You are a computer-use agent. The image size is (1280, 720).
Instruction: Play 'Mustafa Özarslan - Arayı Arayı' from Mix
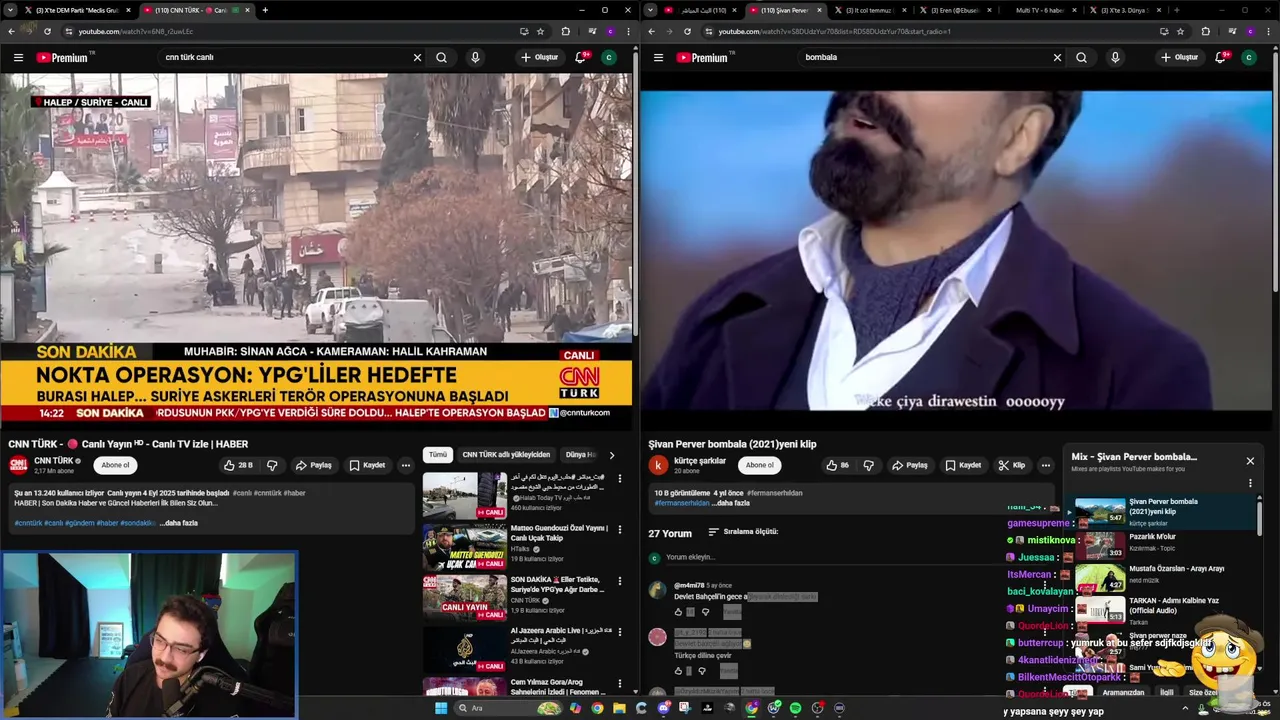[x=1160, y=575]
